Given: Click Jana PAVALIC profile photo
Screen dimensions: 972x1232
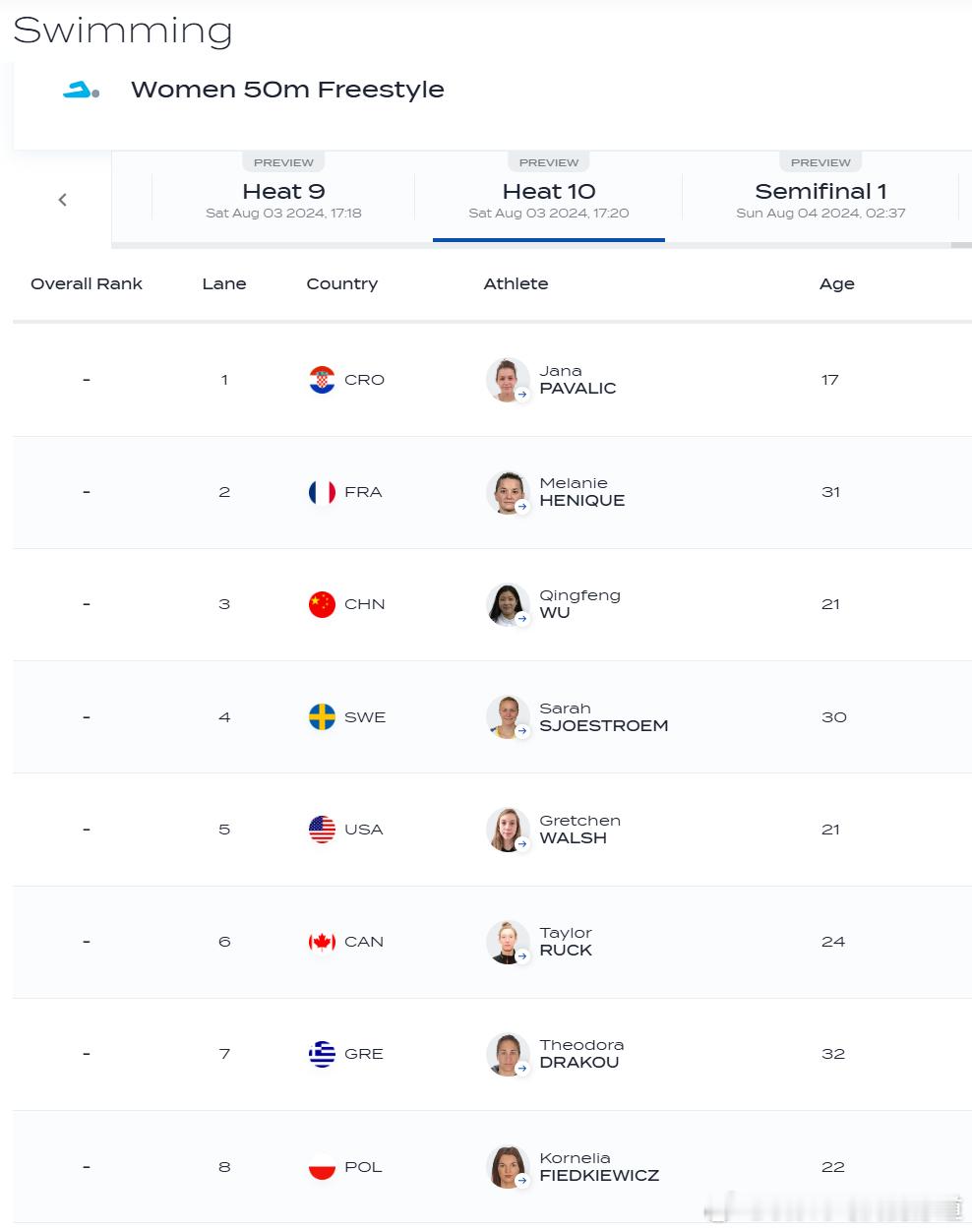Looking at the screenshot, I should (508, 380).
